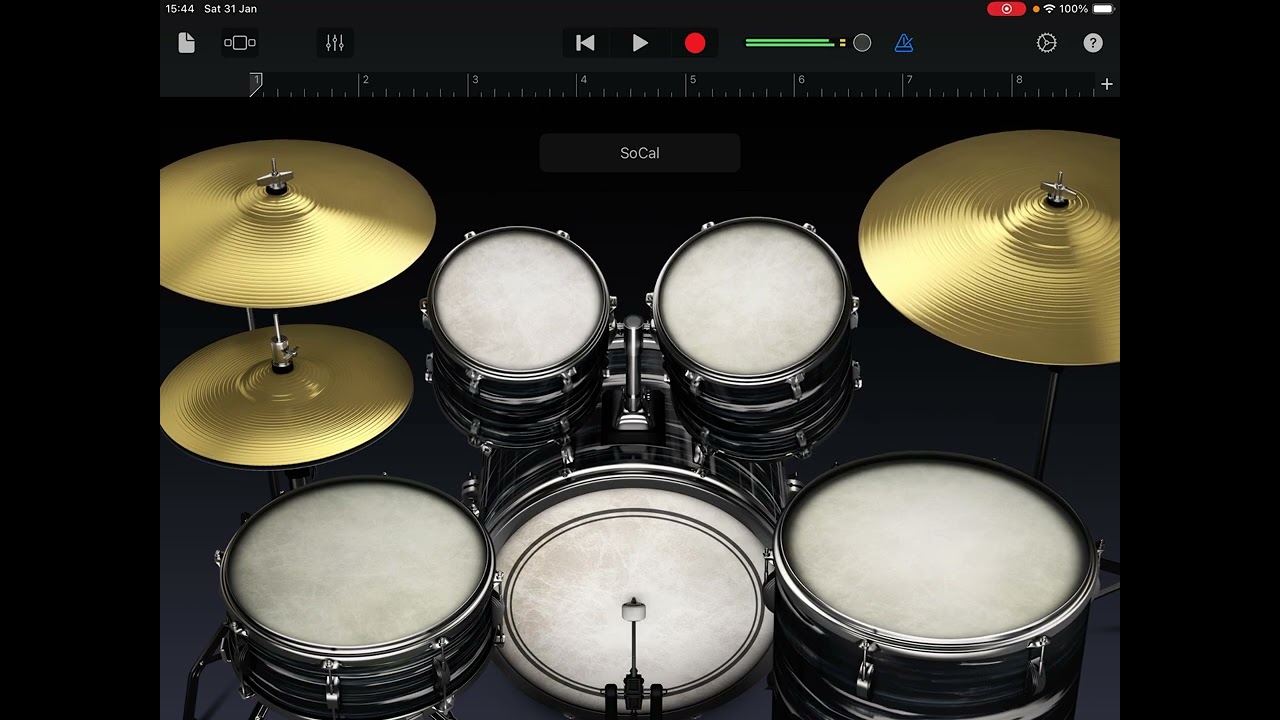Switch to Tracks view
The image size is (1280, 720).
pyautogui.click(x=240, y=43)
